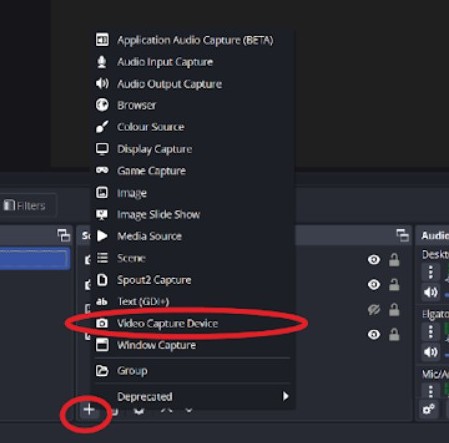The image size is (449, 443).
Task: Pick the globe icon for Browser source
Action: [102, 105]
